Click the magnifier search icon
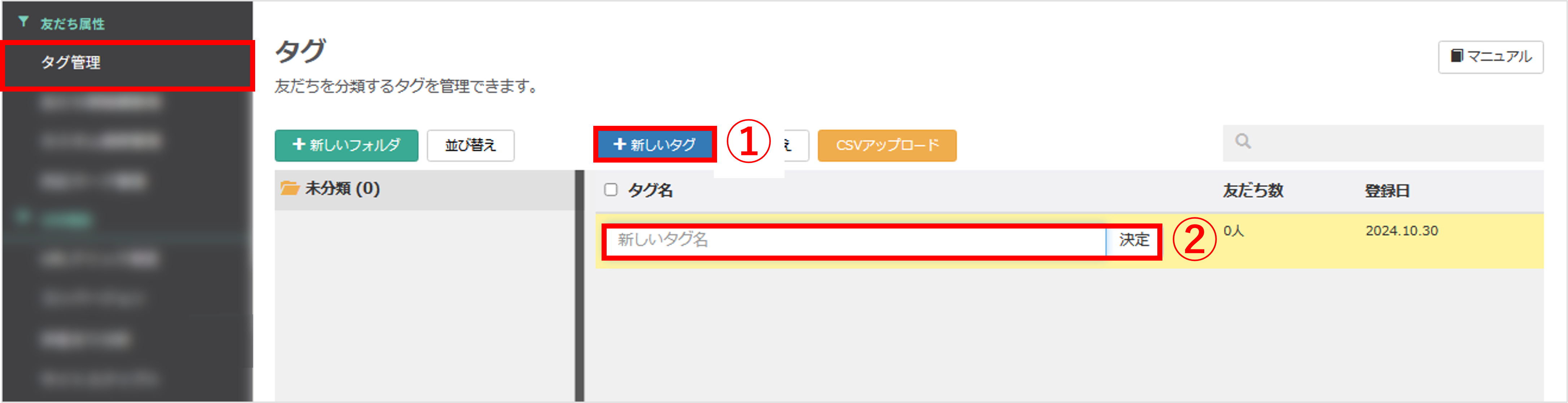This screenshot has height=403, width=1568. [x=1243, y=142]
